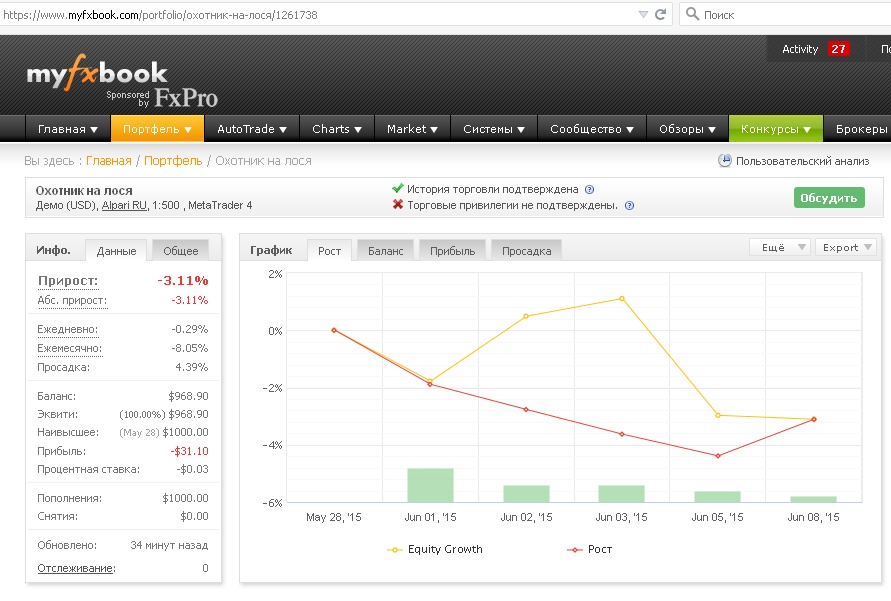
Task: Expand the Обзоры menu
Action: point(687,129)
